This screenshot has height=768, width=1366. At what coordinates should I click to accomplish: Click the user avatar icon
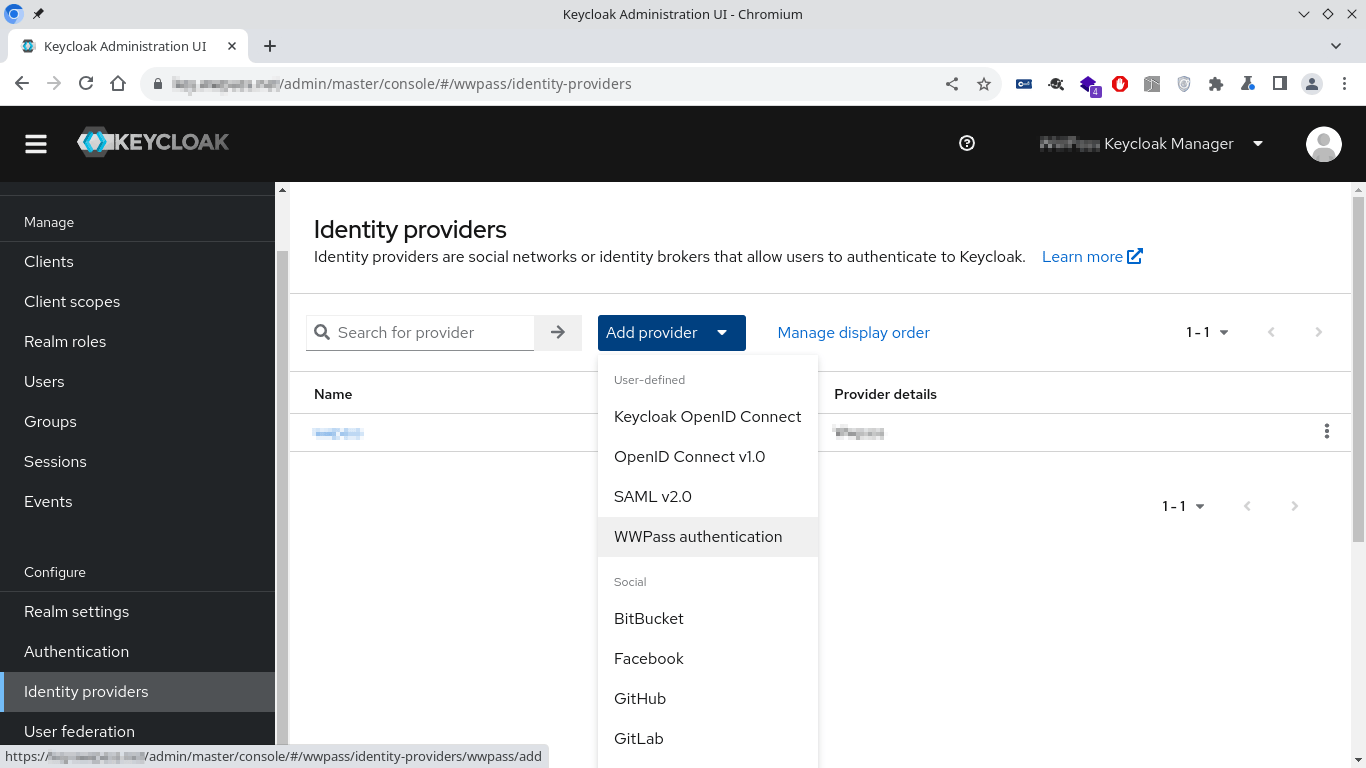point(1323,144)
